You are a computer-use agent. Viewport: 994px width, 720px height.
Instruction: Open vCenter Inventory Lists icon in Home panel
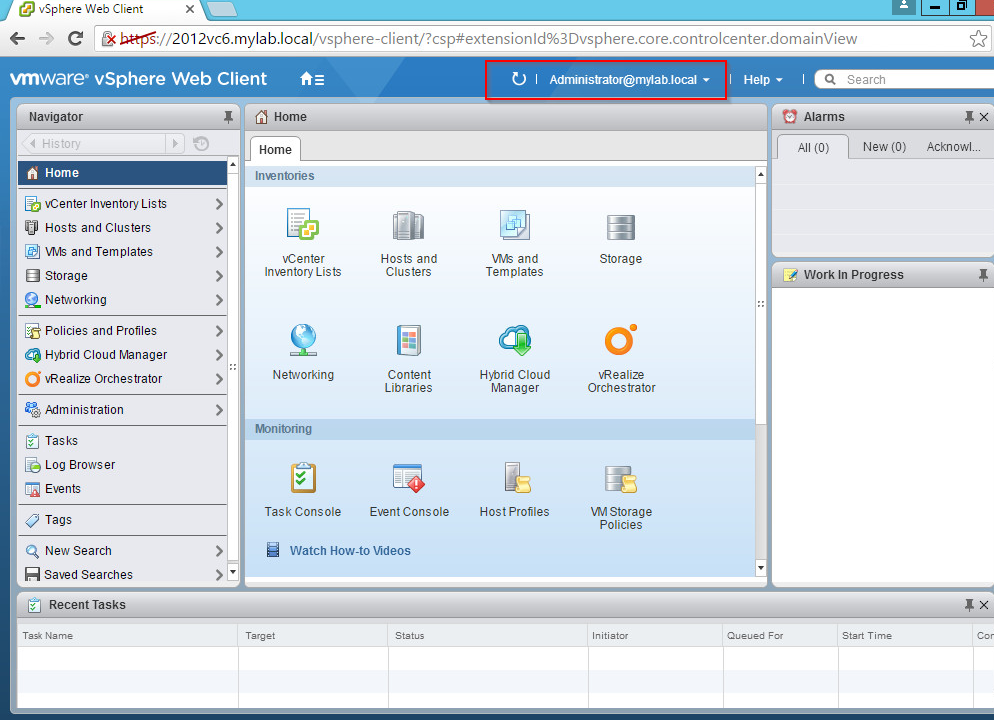303,225
